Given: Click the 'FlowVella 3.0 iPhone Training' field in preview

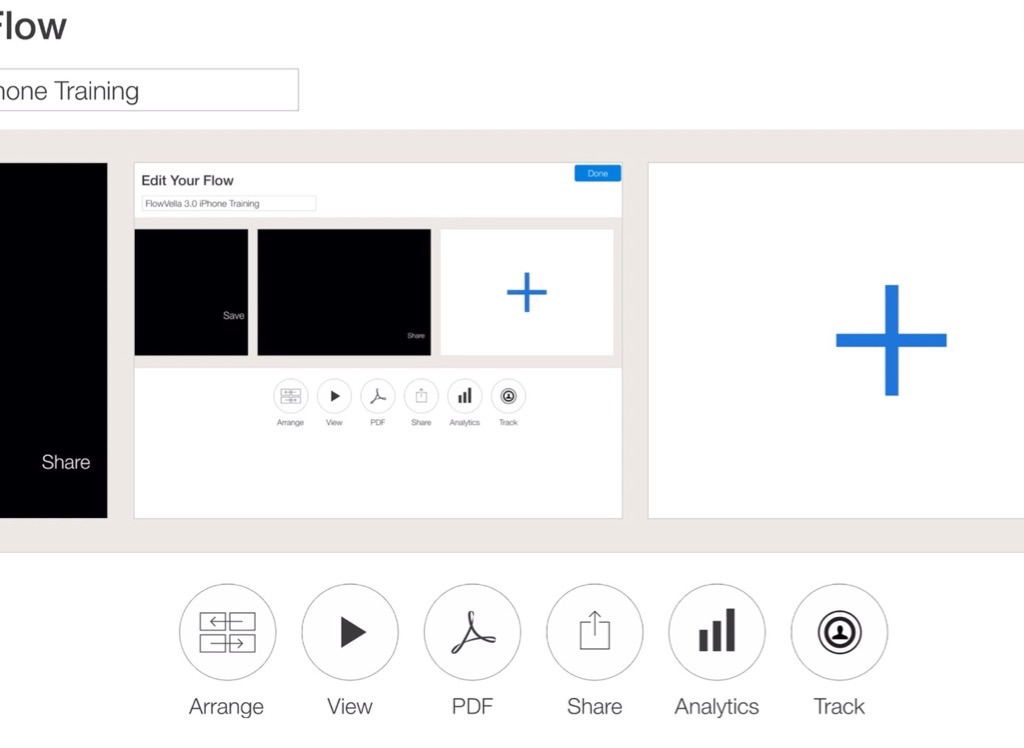Looking at the screenshot, I should pos(229,203).
